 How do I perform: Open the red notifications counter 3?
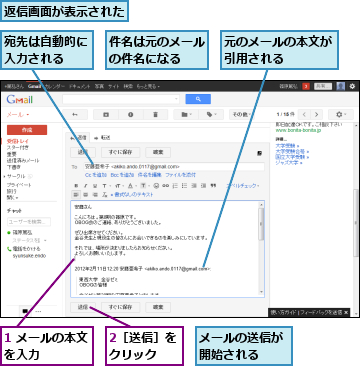[306, 87]
